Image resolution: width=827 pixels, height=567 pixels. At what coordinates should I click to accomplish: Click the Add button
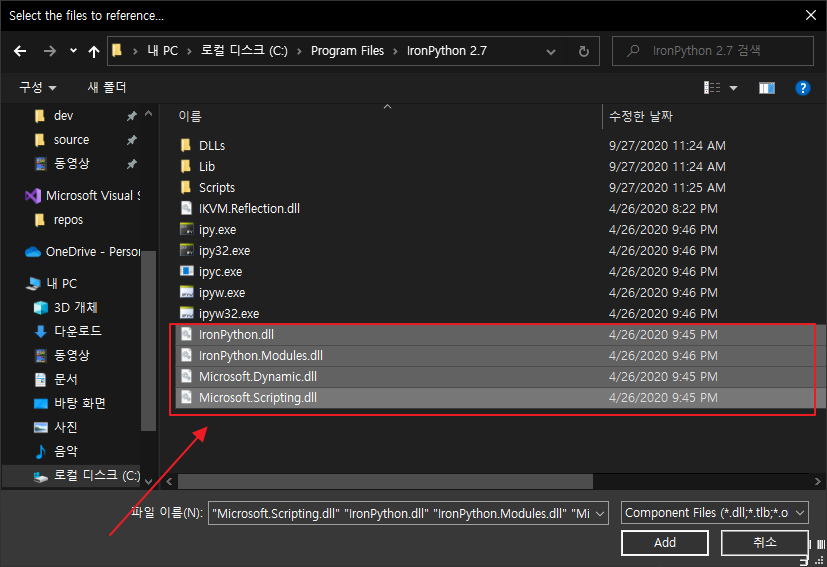(665, 543)
